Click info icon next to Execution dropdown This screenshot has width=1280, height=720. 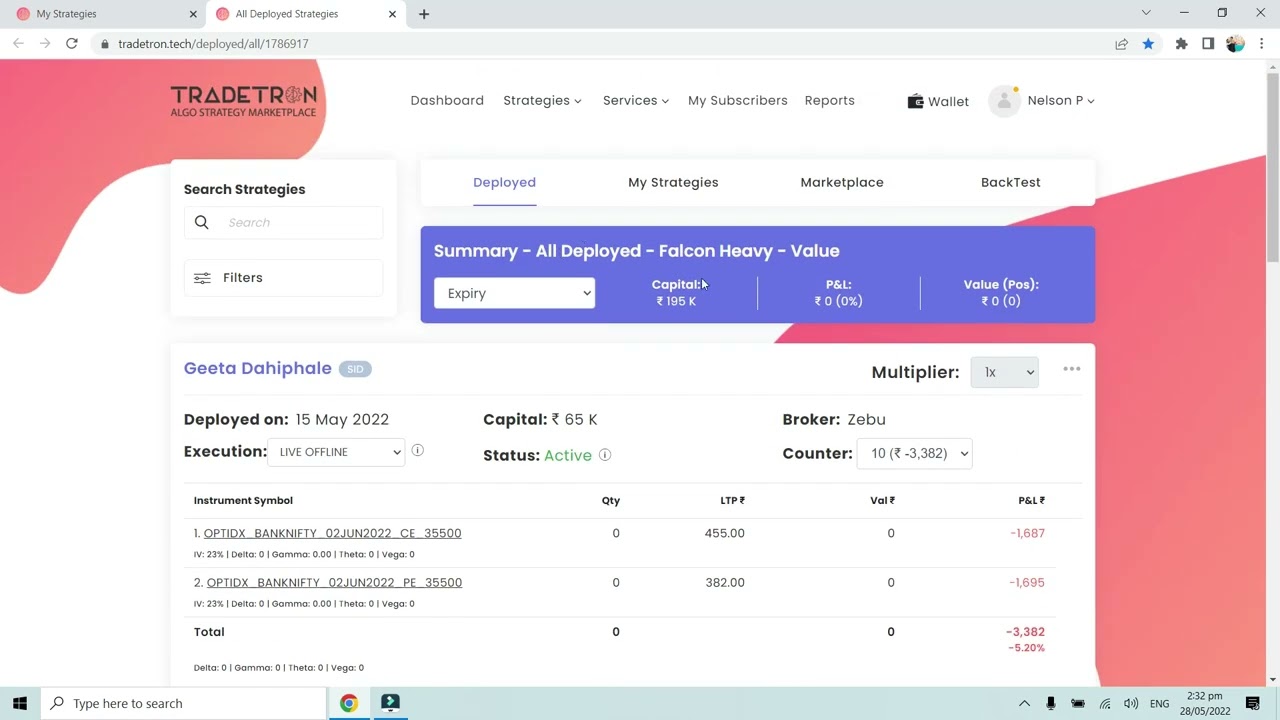418,450
